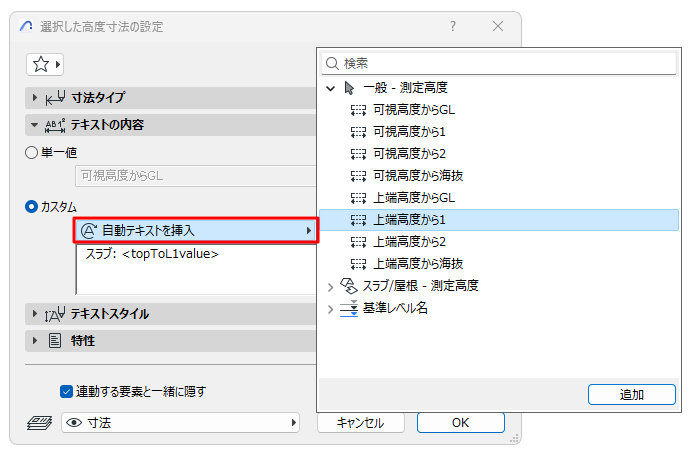
Task: Open the 寸法 layer dropdown
Action: tap(181, 423)
